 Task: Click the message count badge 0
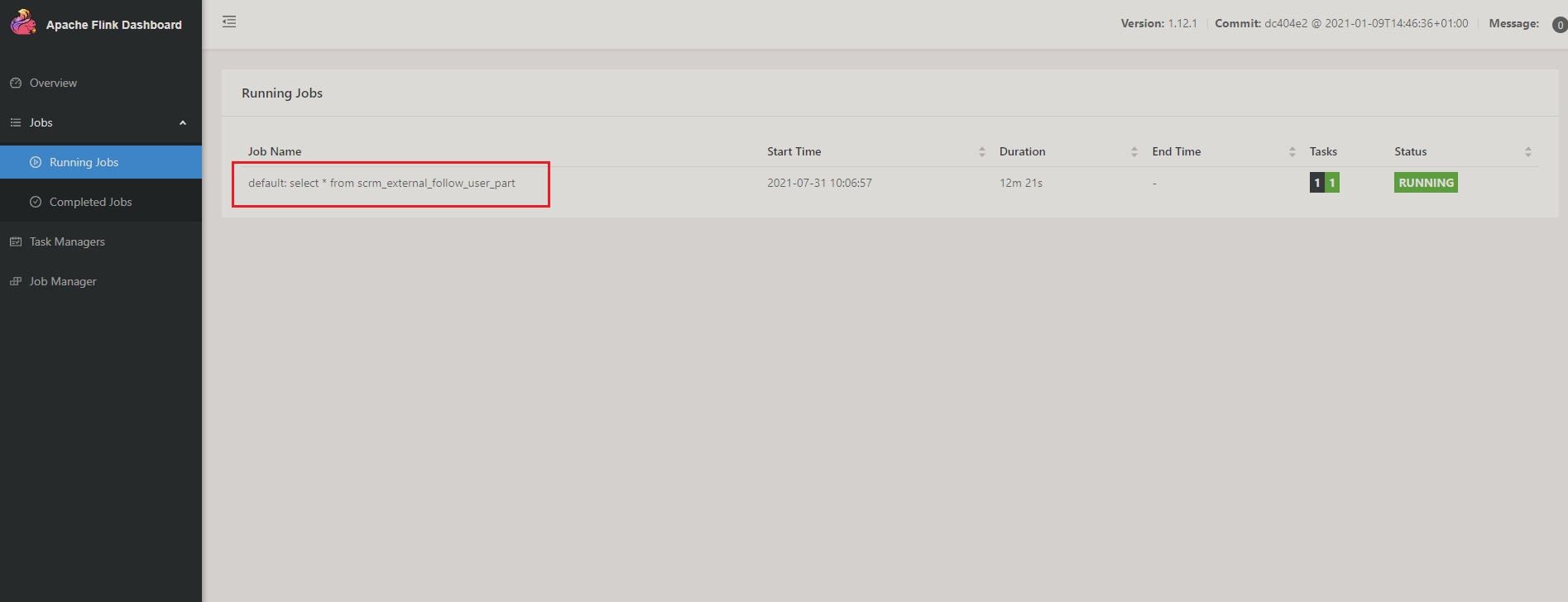tap(1560, 25)
